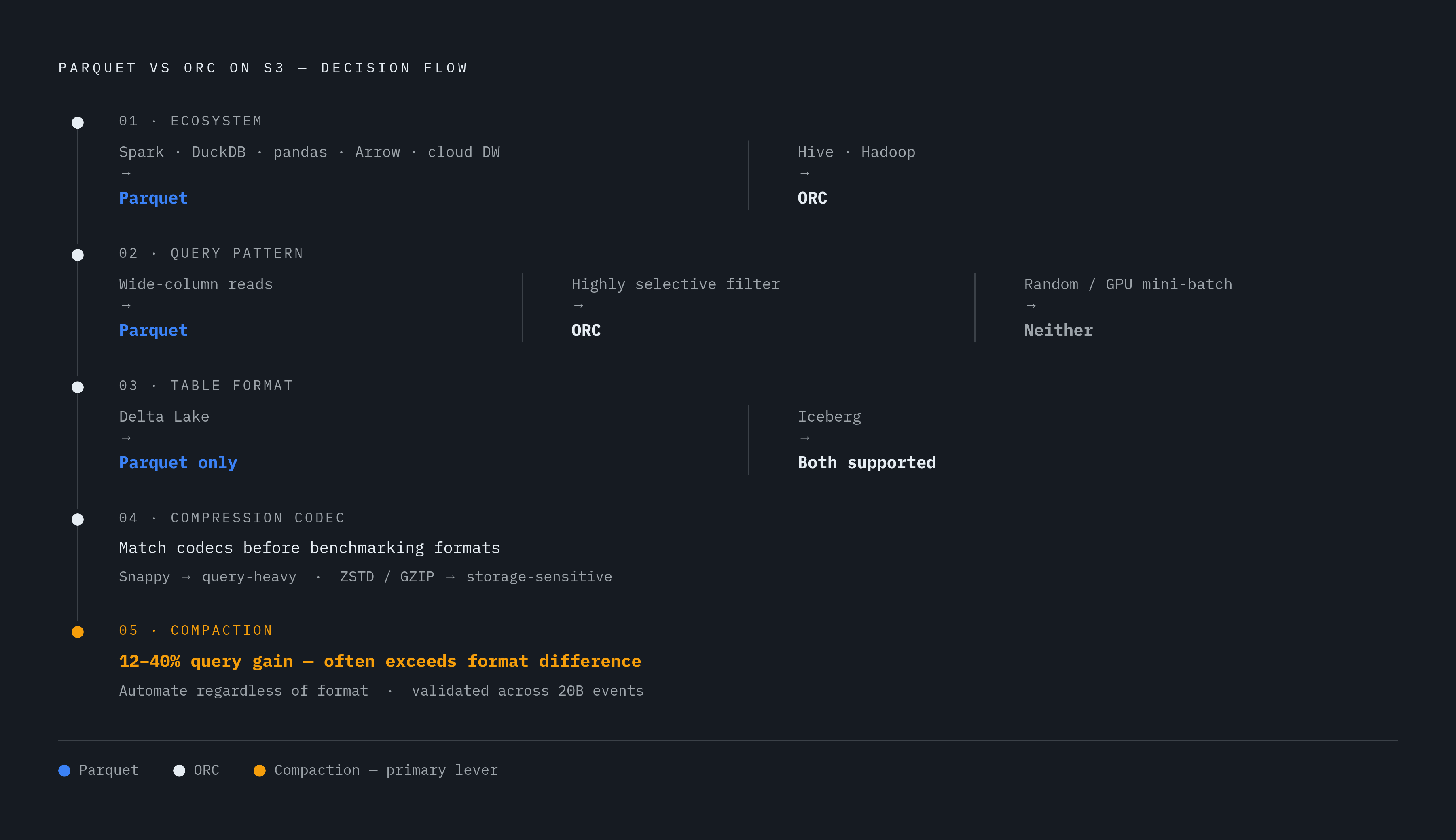
Task: Click the '01 · ECOSYSTEM' heading
Action: pos(190,121)
